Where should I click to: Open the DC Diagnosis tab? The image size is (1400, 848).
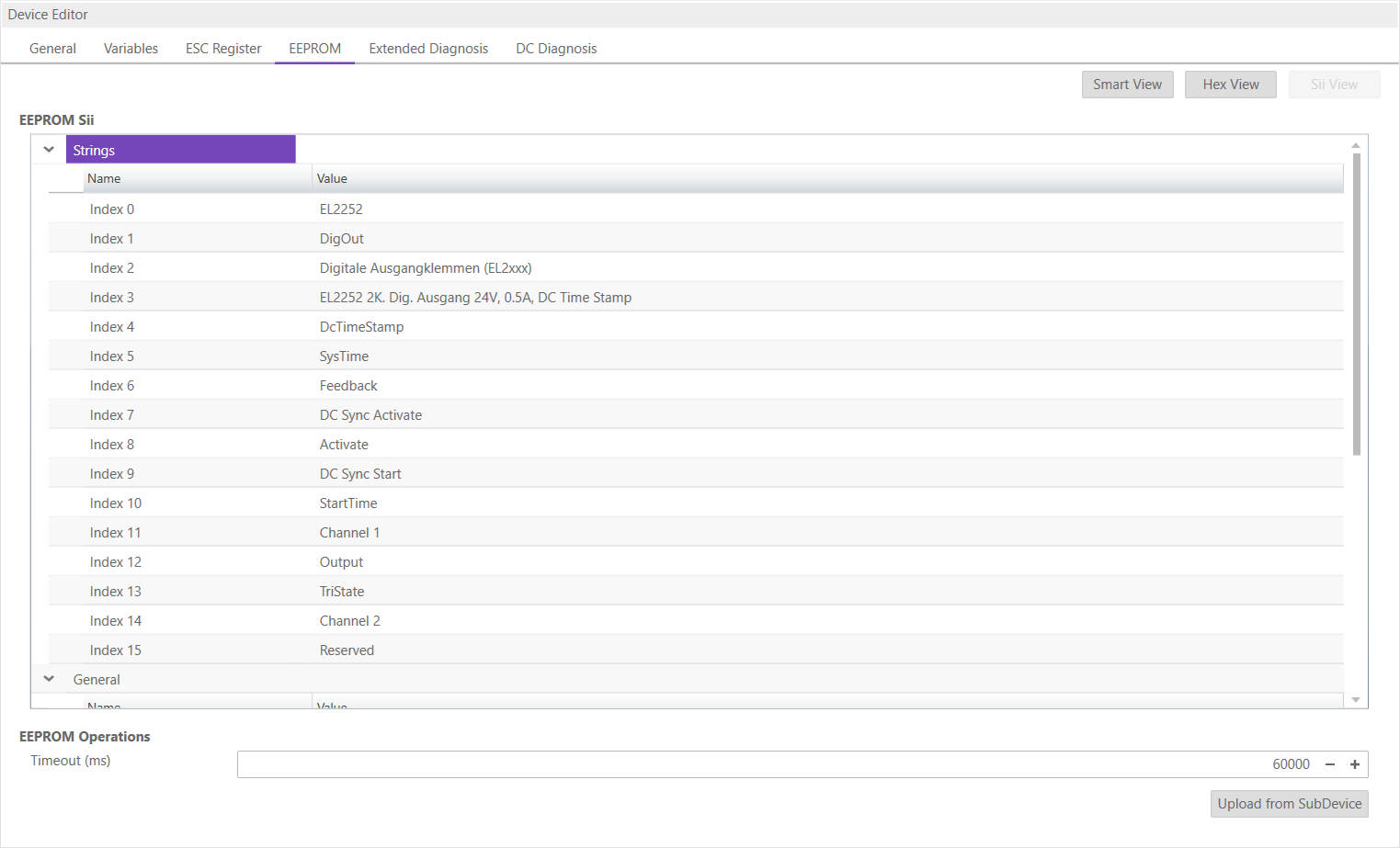point(556,49)
